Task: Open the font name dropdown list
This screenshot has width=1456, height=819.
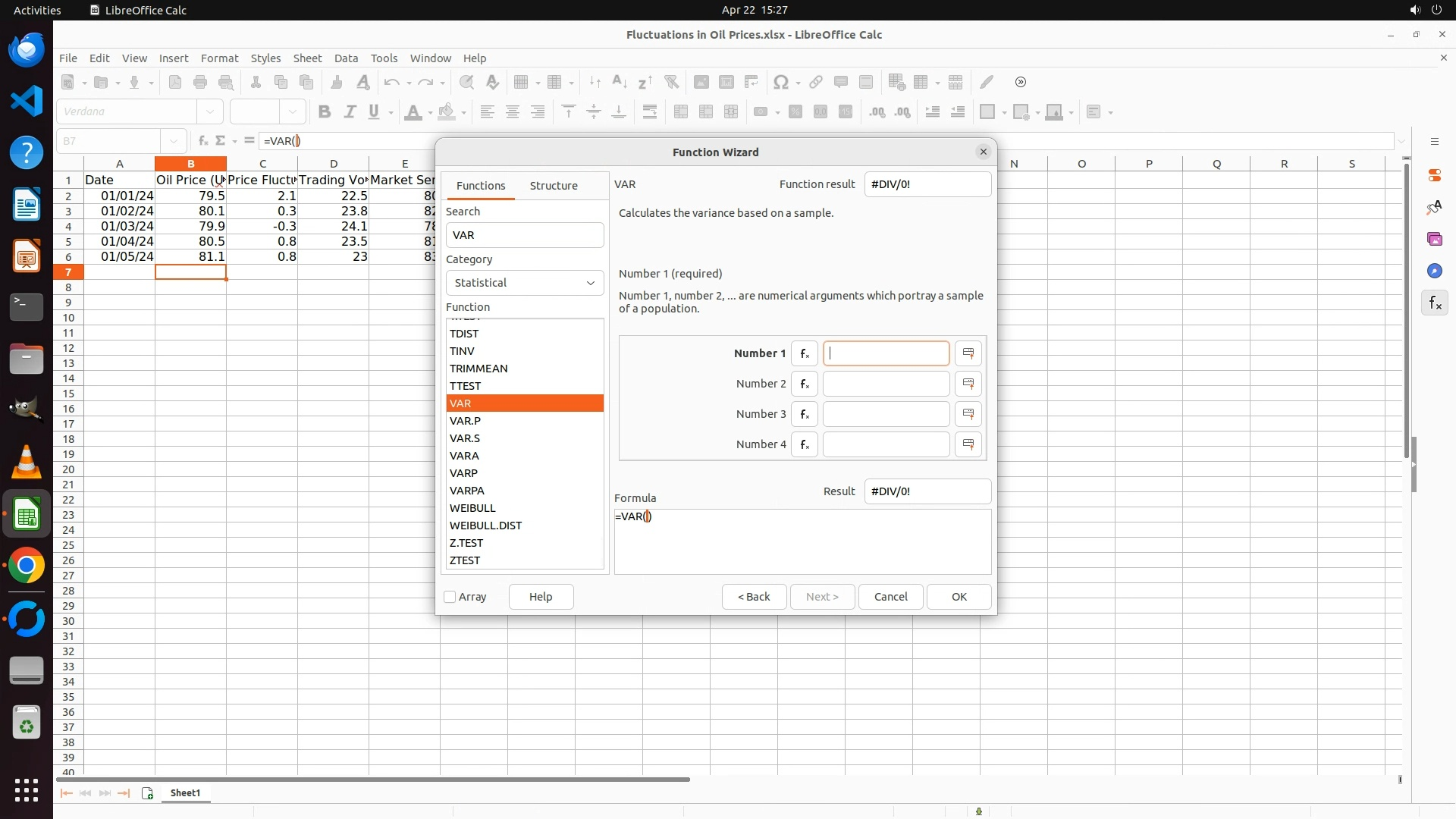Action: [x=210, y=111]
